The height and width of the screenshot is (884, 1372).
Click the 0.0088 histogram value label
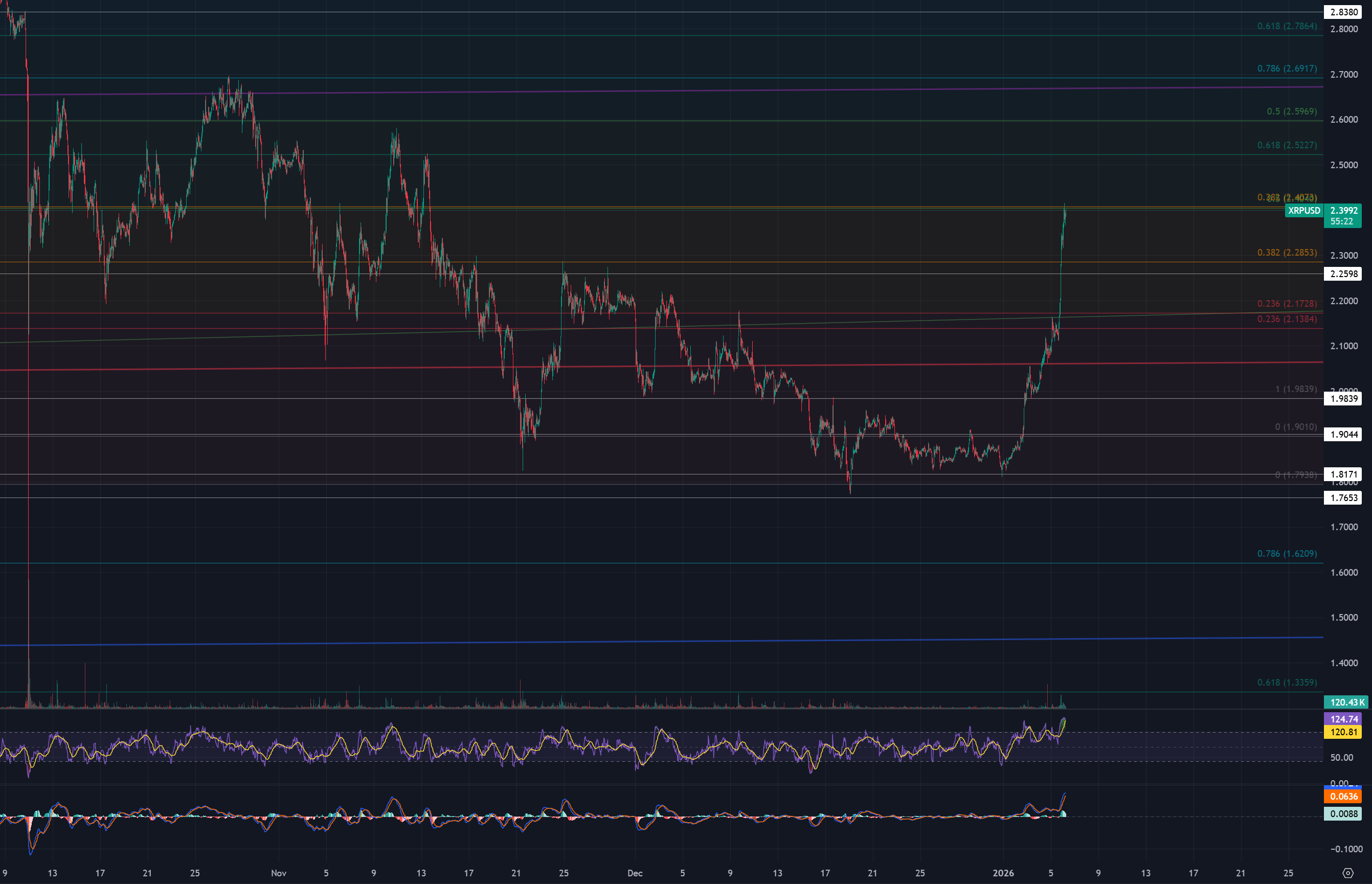(x=1343, y=813)
